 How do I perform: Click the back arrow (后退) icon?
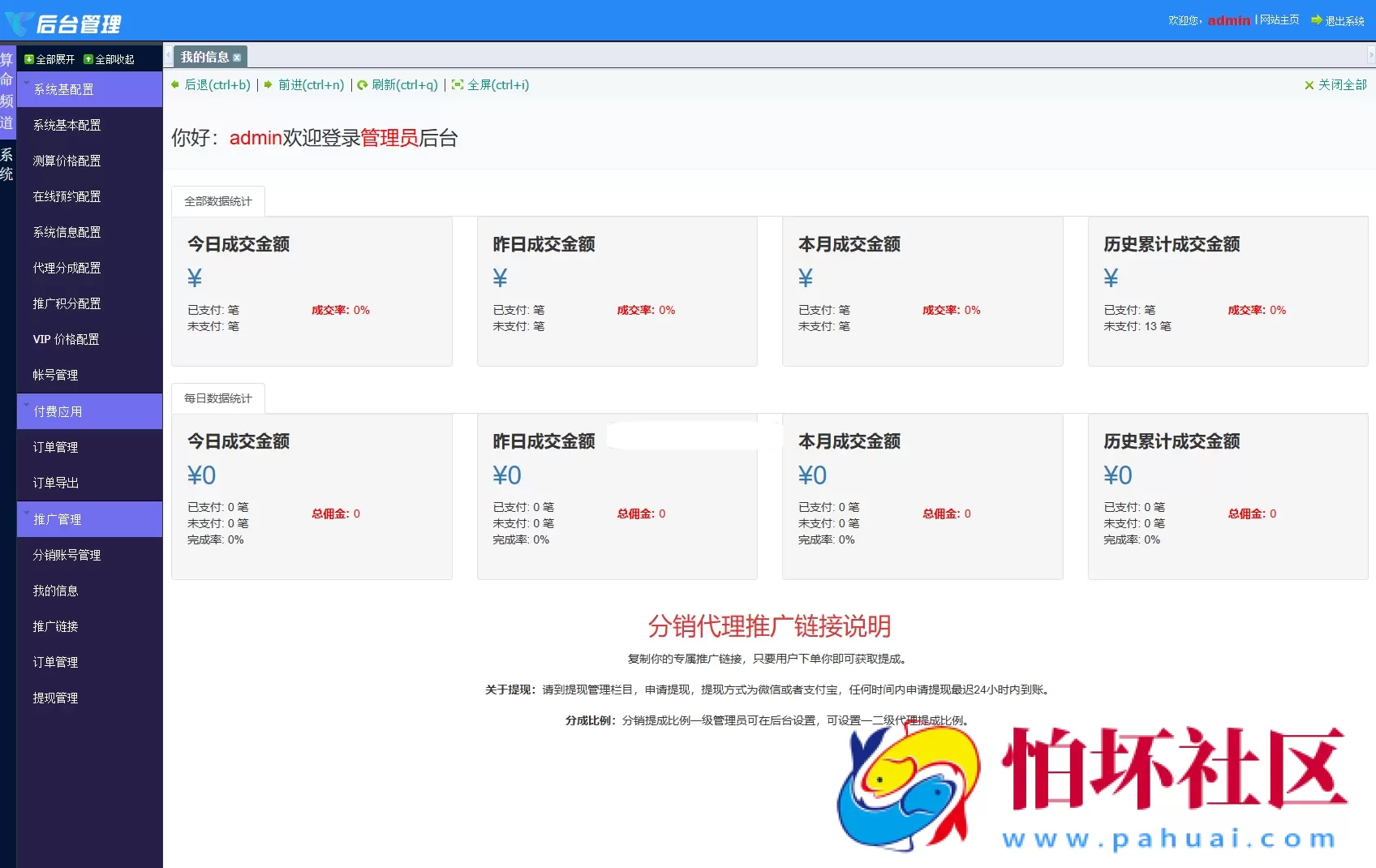175,84
